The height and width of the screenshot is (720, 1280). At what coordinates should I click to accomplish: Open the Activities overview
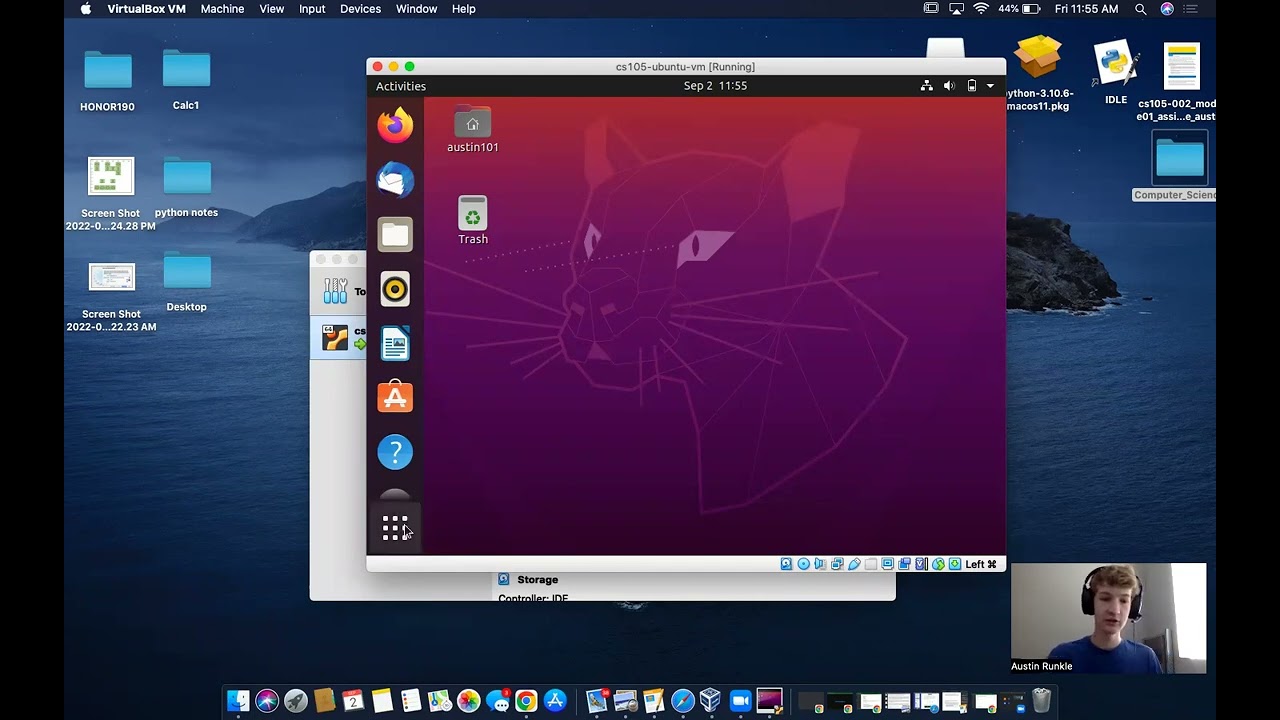401,86
